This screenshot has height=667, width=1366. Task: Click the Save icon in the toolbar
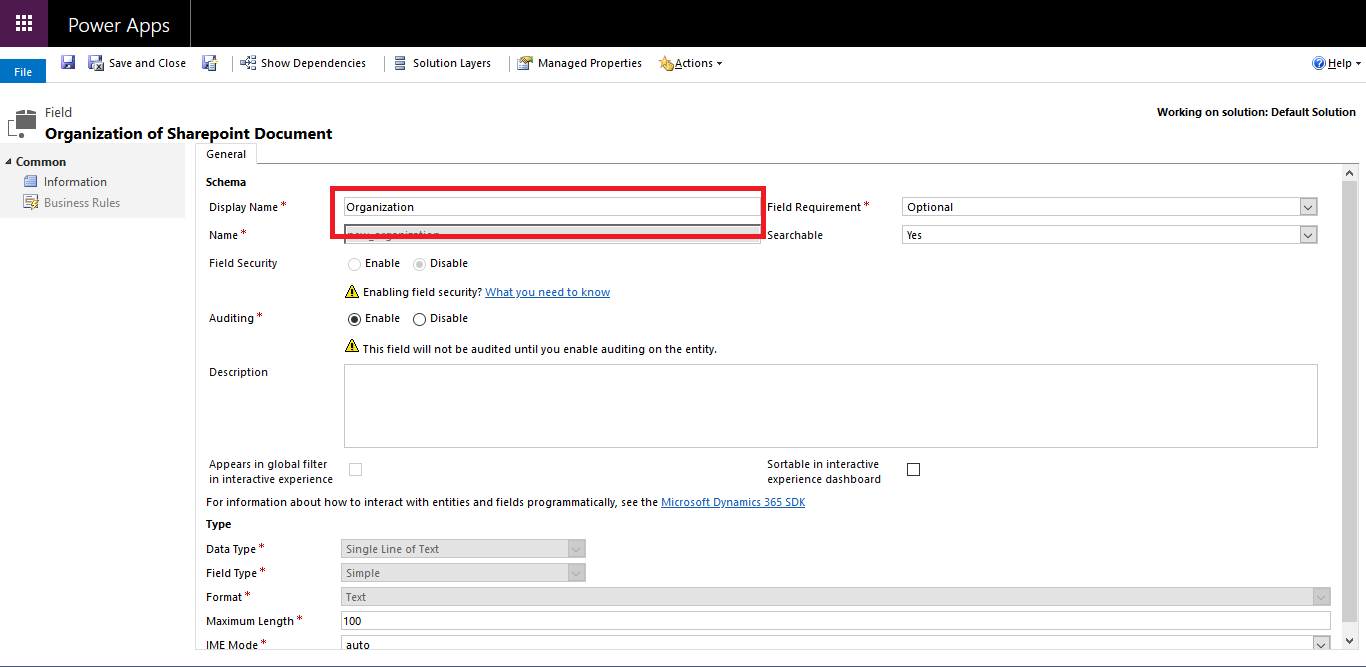click(67, 62)
